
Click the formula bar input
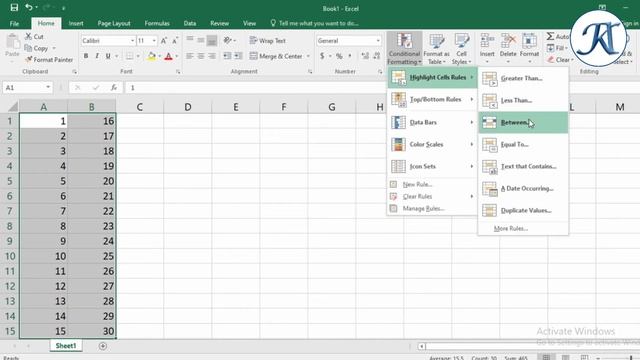click(257, 87)
